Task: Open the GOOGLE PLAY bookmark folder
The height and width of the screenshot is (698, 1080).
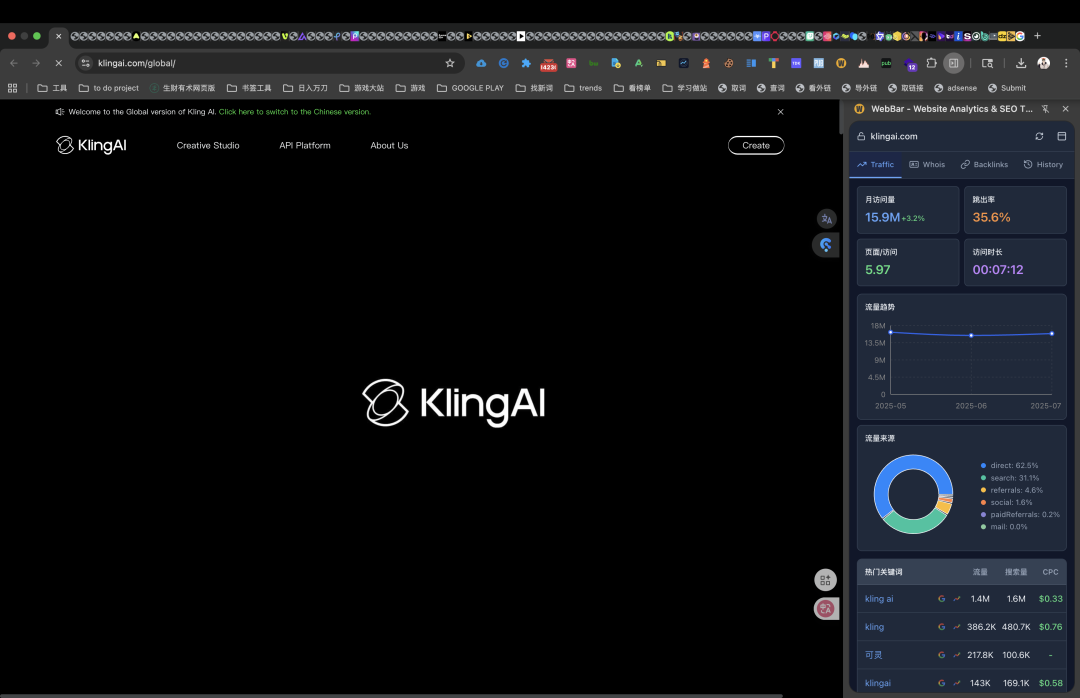Action: [x=470, y=88]
